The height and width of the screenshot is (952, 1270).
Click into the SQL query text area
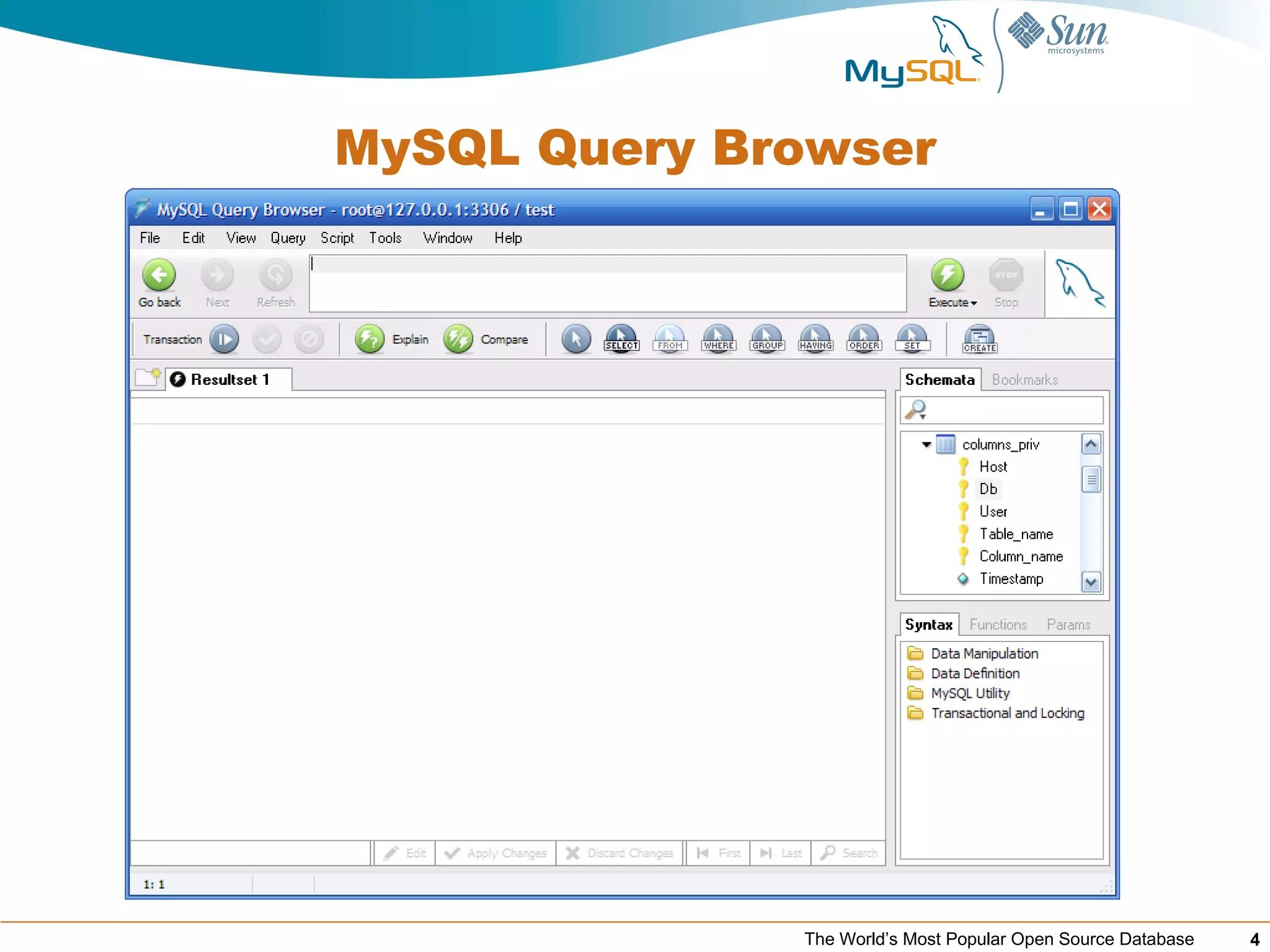[608, 283]
